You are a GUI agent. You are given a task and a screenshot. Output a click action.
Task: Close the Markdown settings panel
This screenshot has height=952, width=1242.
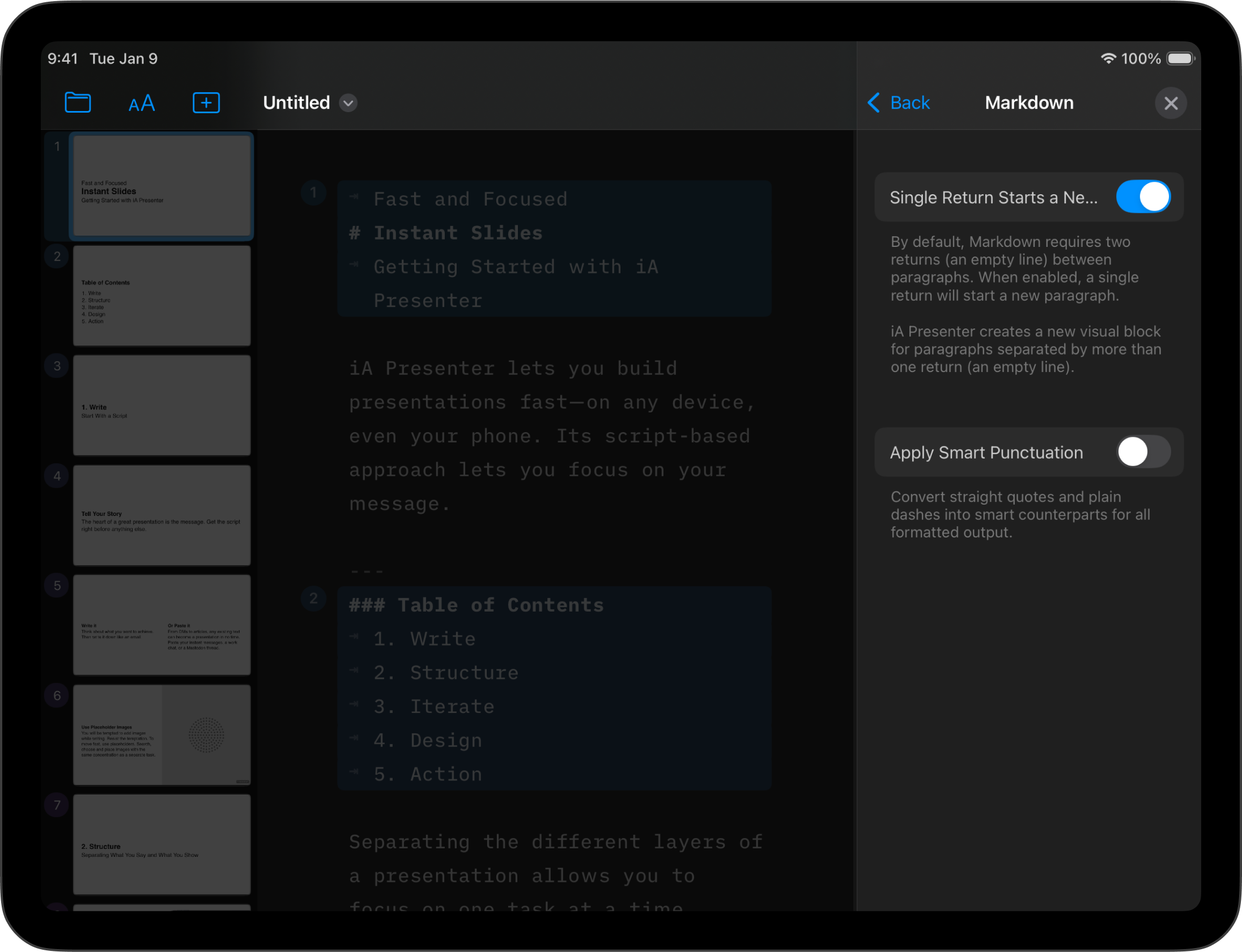point(1171,103)
